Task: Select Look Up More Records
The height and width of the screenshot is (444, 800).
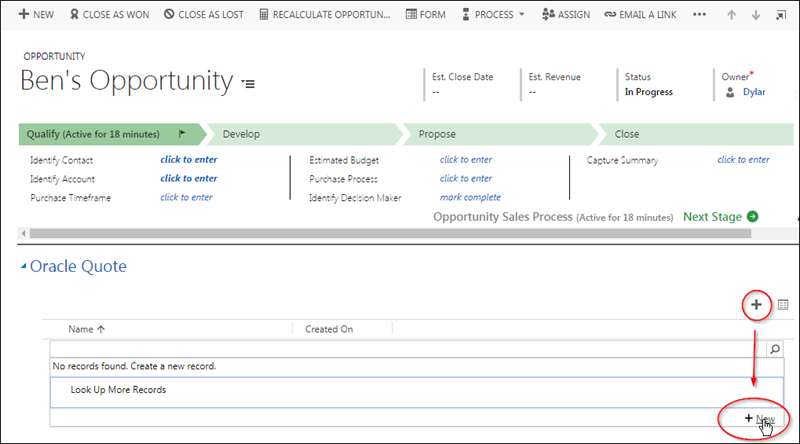Action: point(118,389)
